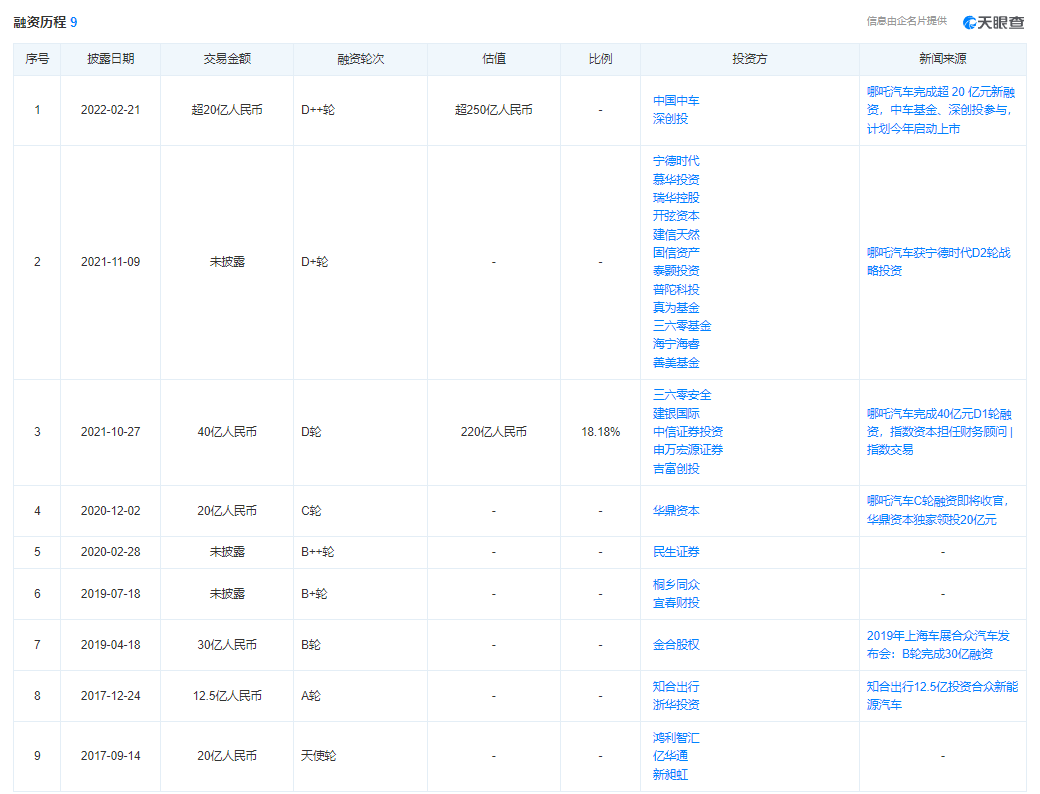
Task: Select round cell 天使轮
Action: click(318, 756)
